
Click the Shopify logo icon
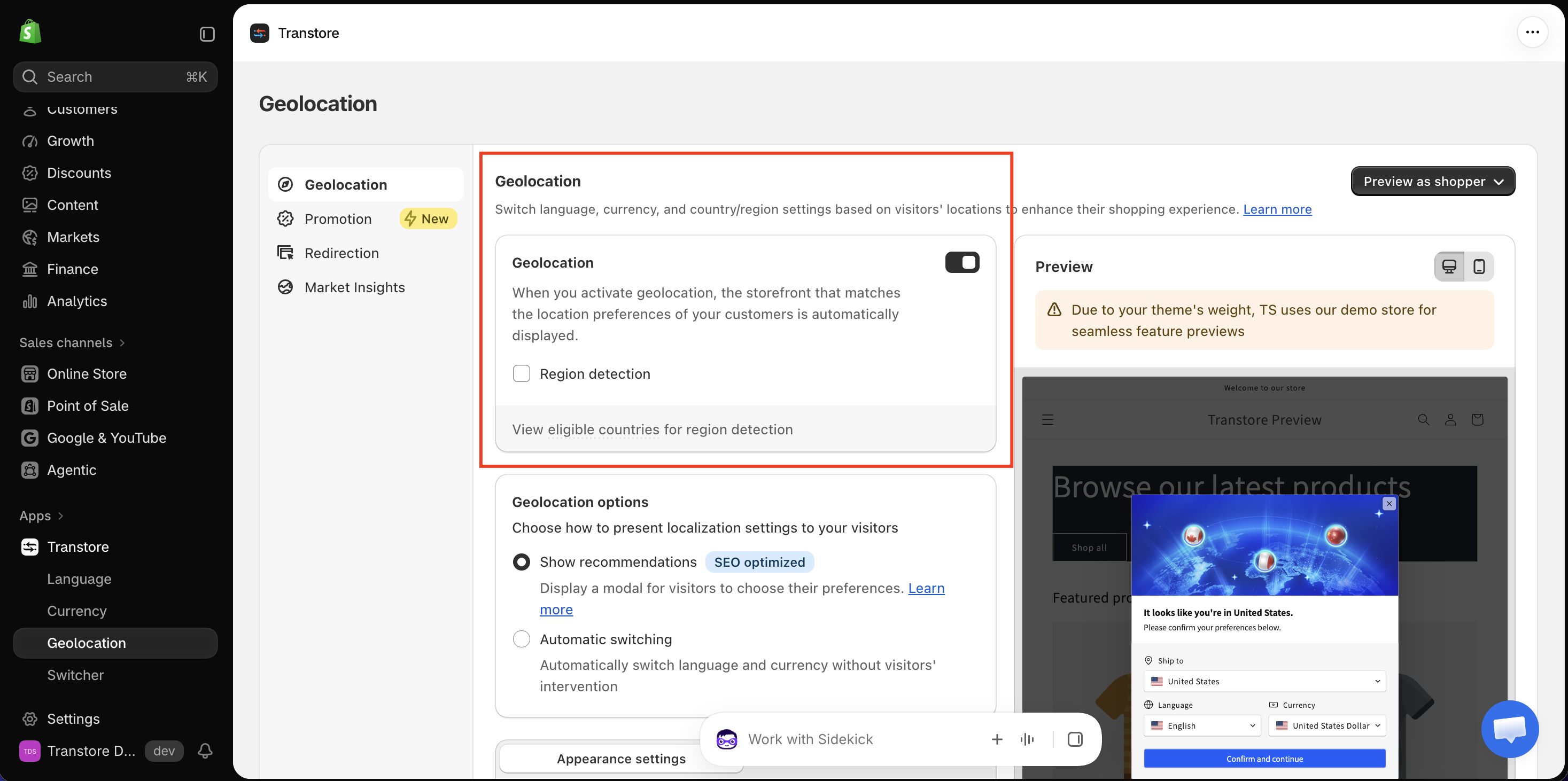pyautogui.click(x=30, y=32)
